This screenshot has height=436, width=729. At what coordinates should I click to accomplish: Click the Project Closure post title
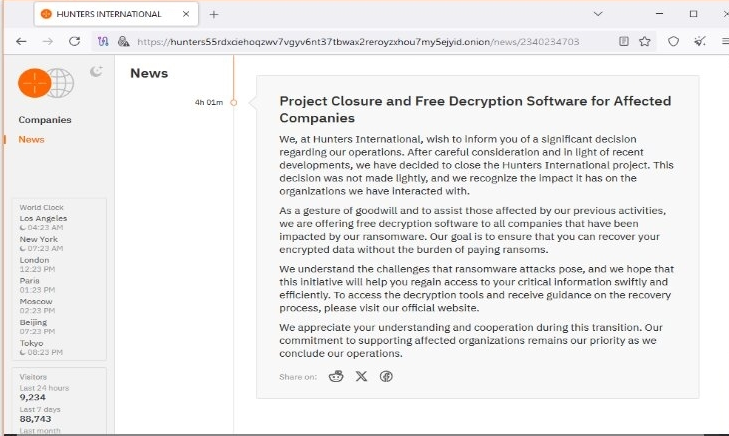tap(475, 109)
